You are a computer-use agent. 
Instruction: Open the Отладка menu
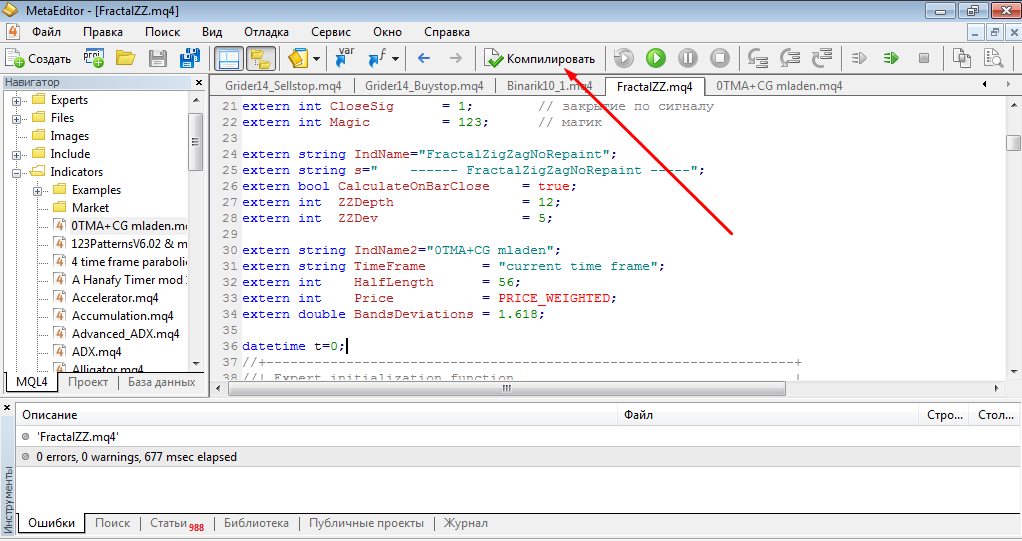[266, 31]
